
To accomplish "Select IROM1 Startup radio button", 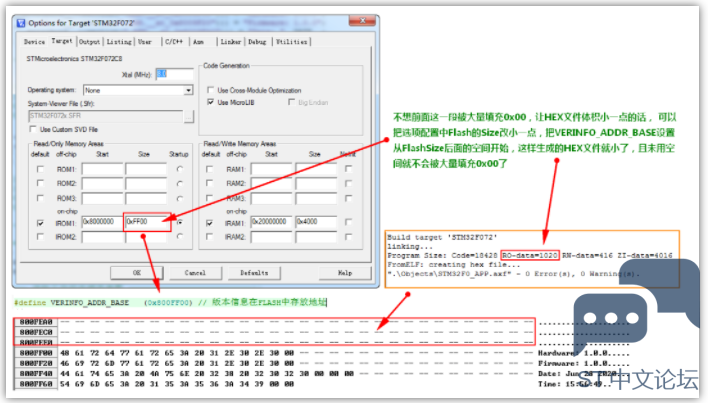I will coord(180,222).
